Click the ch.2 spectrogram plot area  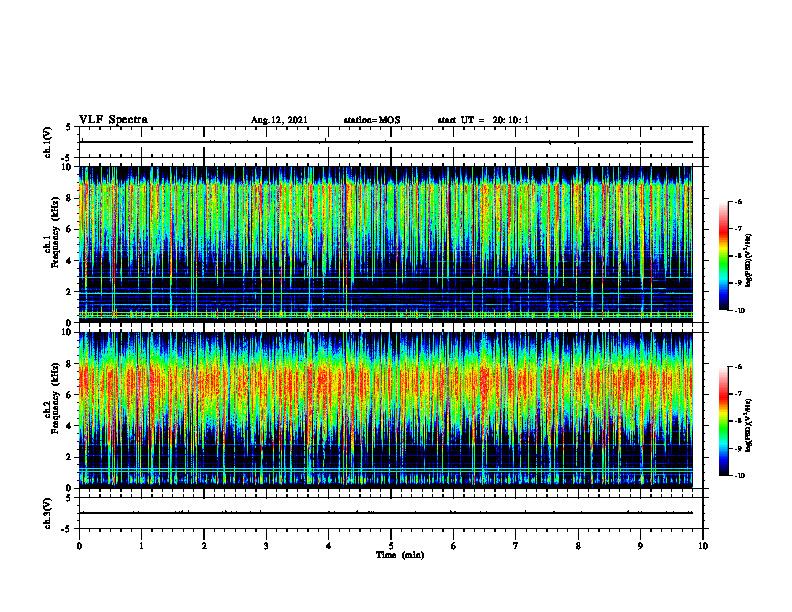coord(386,410)
